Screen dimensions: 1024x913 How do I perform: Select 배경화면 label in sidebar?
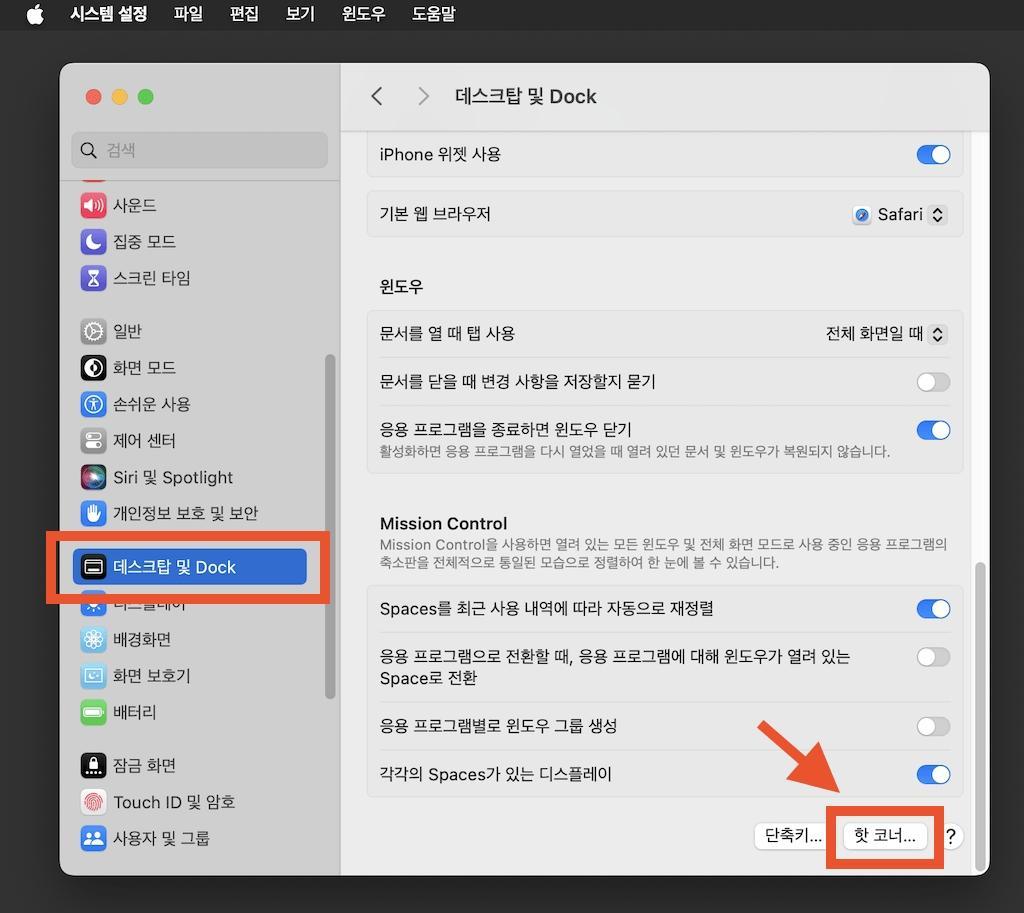[x=142, y=639]
